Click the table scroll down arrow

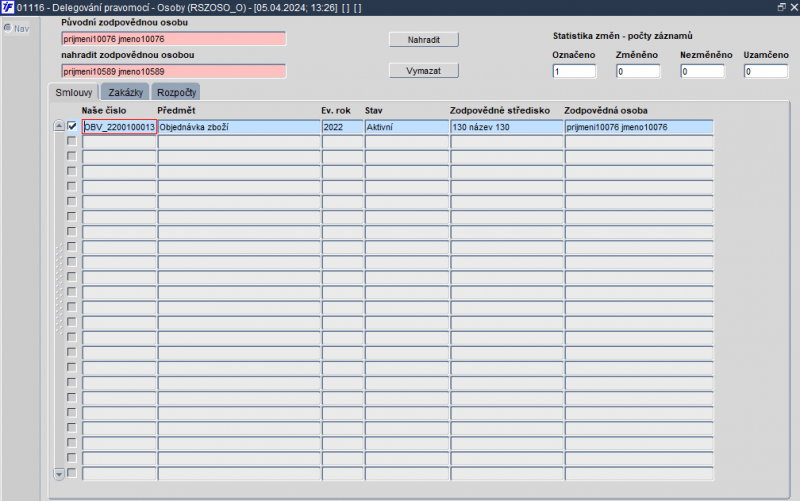[x=59, y=474]
